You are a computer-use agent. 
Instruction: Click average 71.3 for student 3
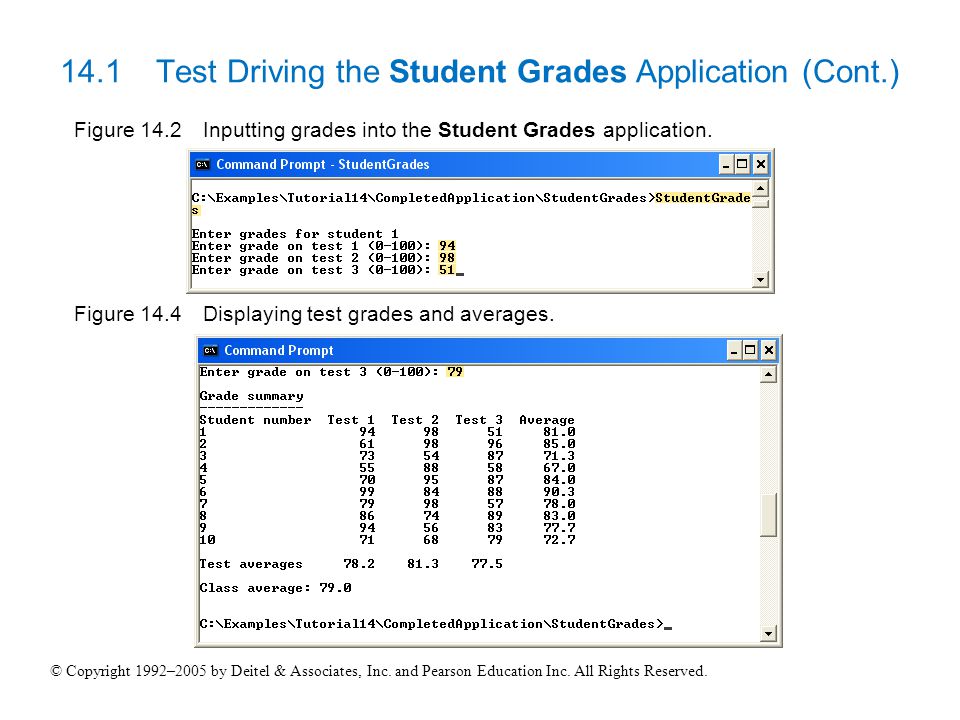point(559,456)
